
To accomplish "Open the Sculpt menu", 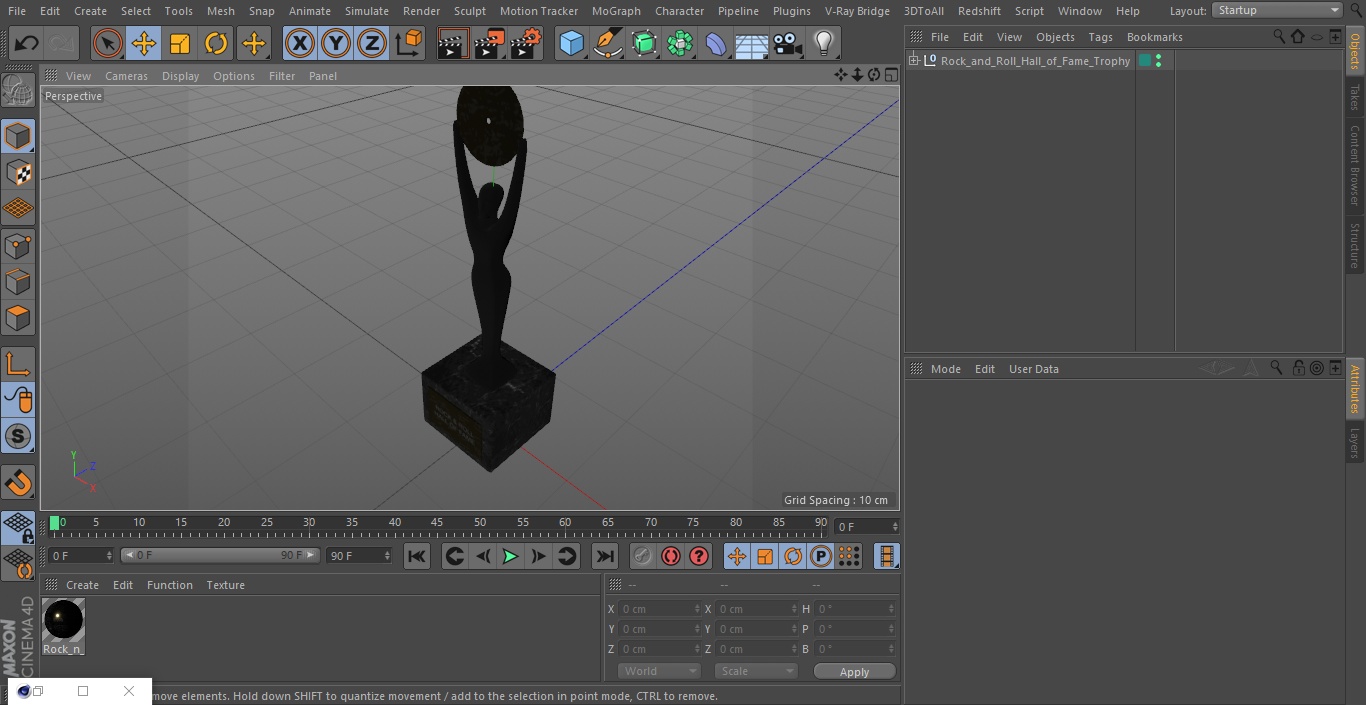I will [470, 11].
